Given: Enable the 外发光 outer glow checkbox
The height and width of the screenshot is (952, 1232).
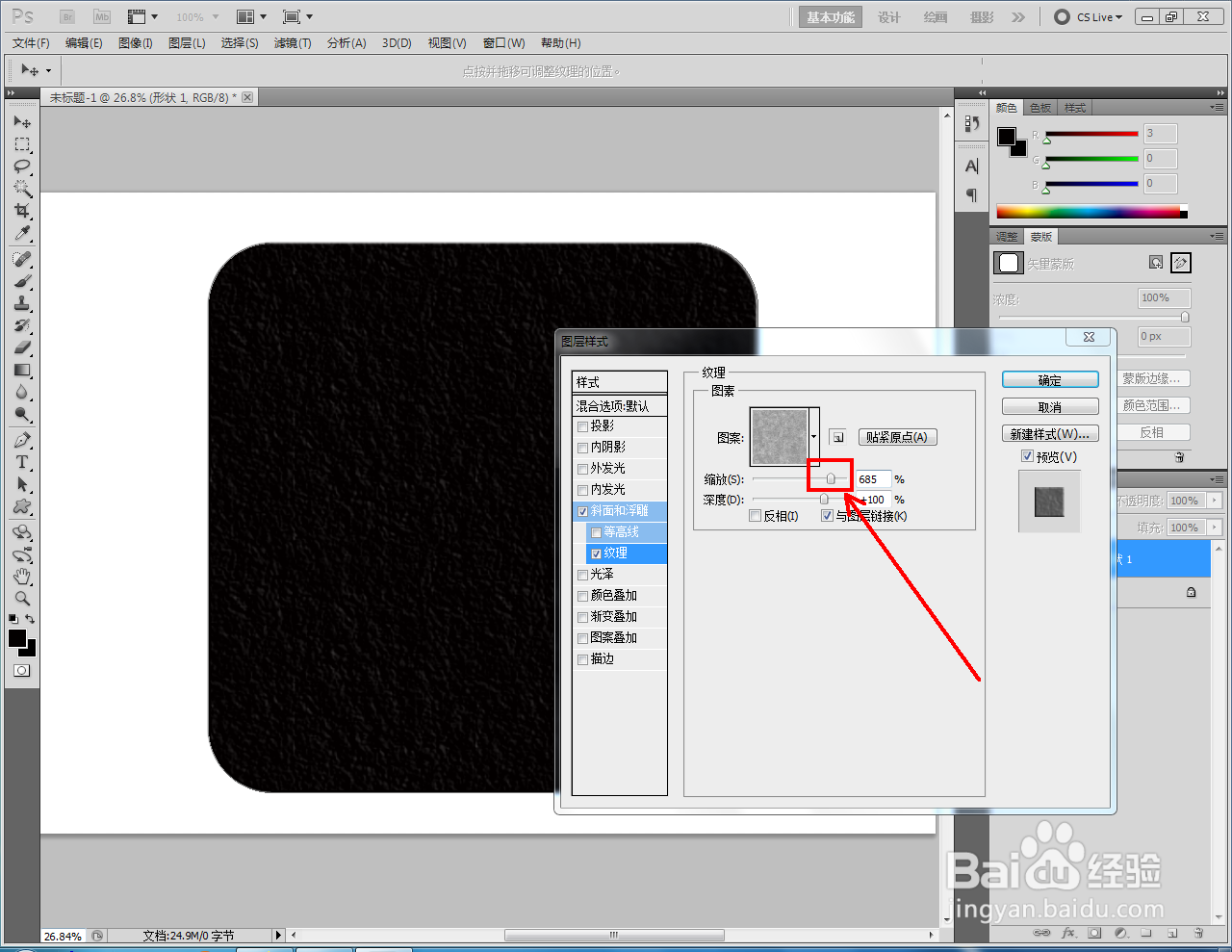Looking at the screenshot, I should [582, 469].
